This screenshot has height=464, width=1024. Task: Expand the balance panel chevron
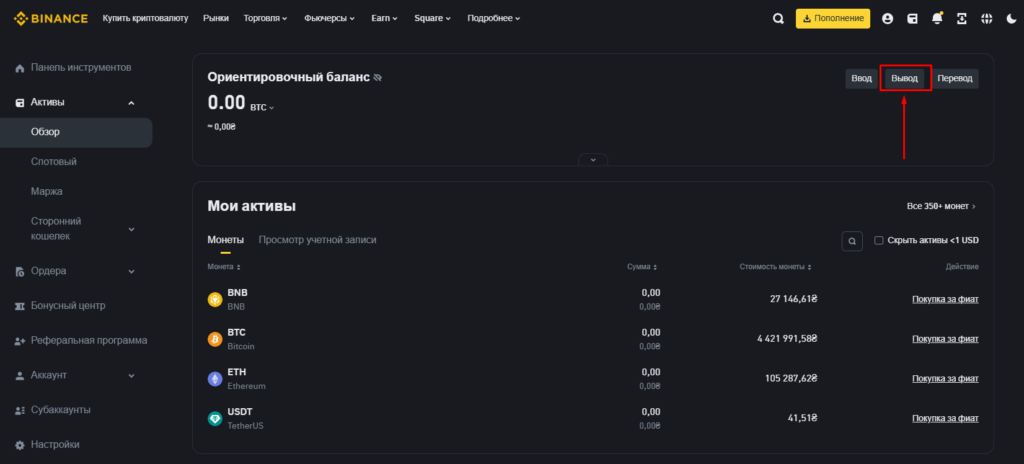593,159
